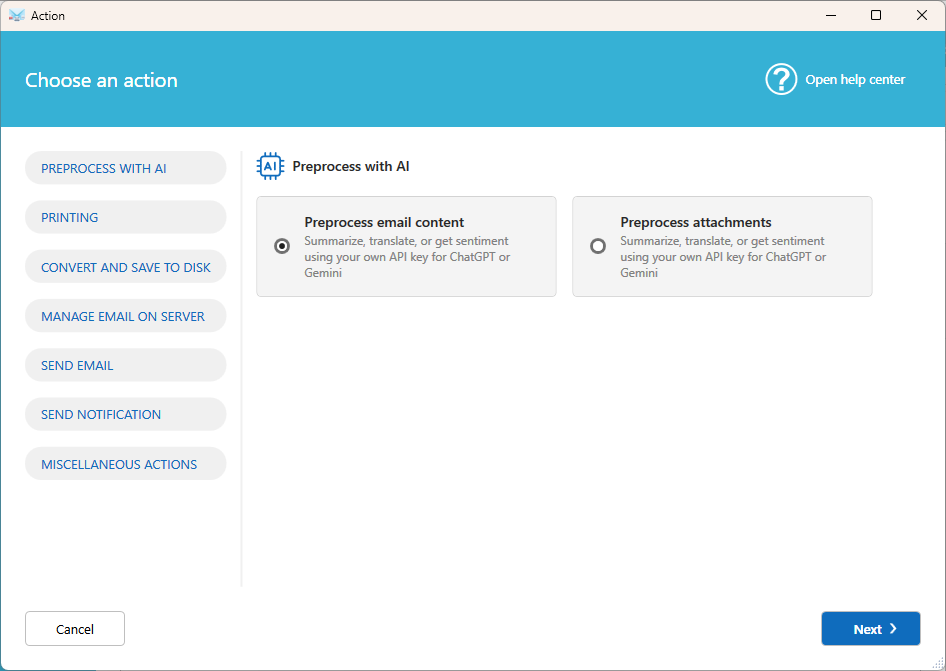The height and width of the screenshot is (671, 946).
Task: Go to the Send Notification category
Action: tap(125, 415)
